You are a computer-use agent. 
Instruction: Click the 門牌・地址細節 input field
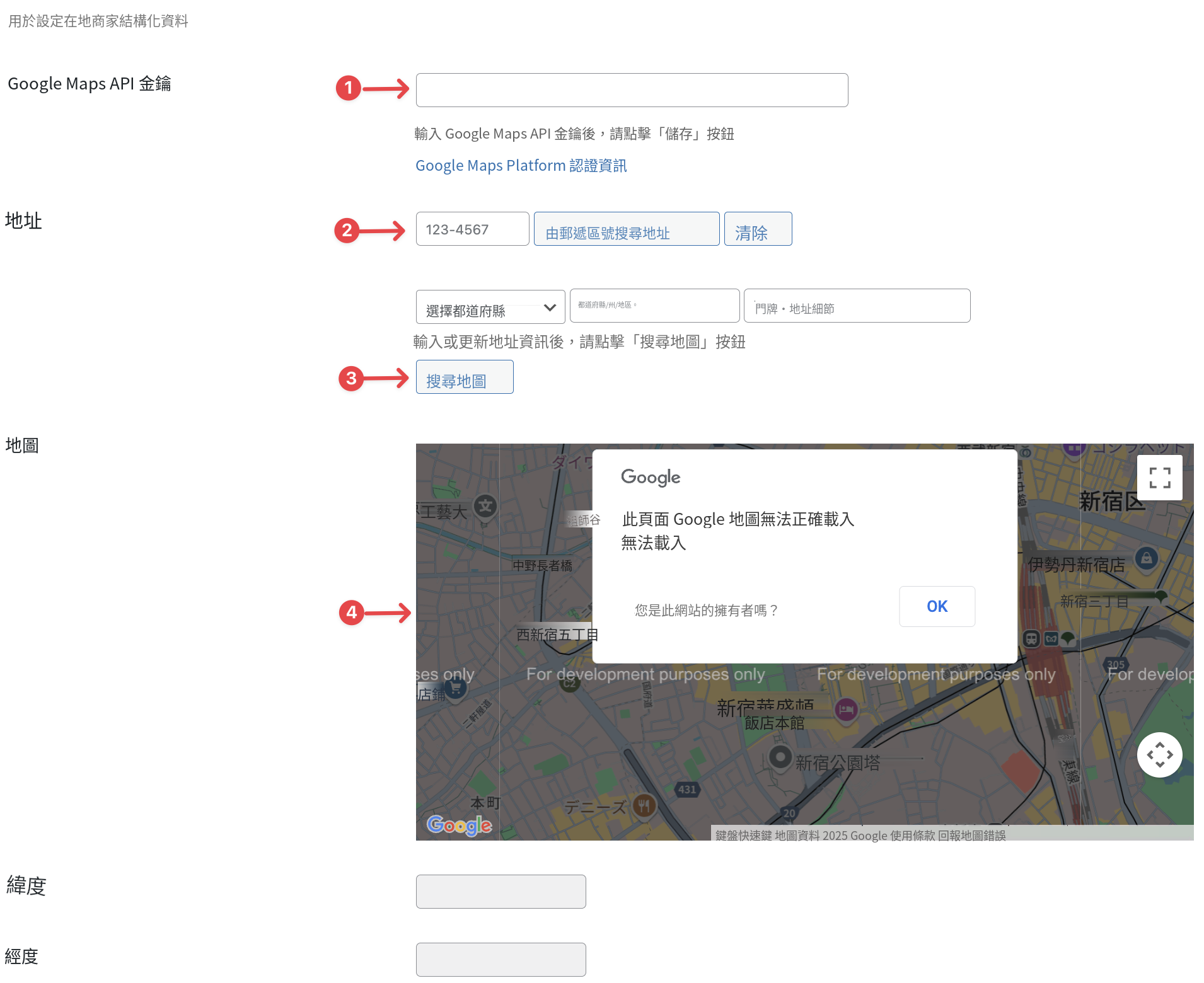tap(857, 306)
